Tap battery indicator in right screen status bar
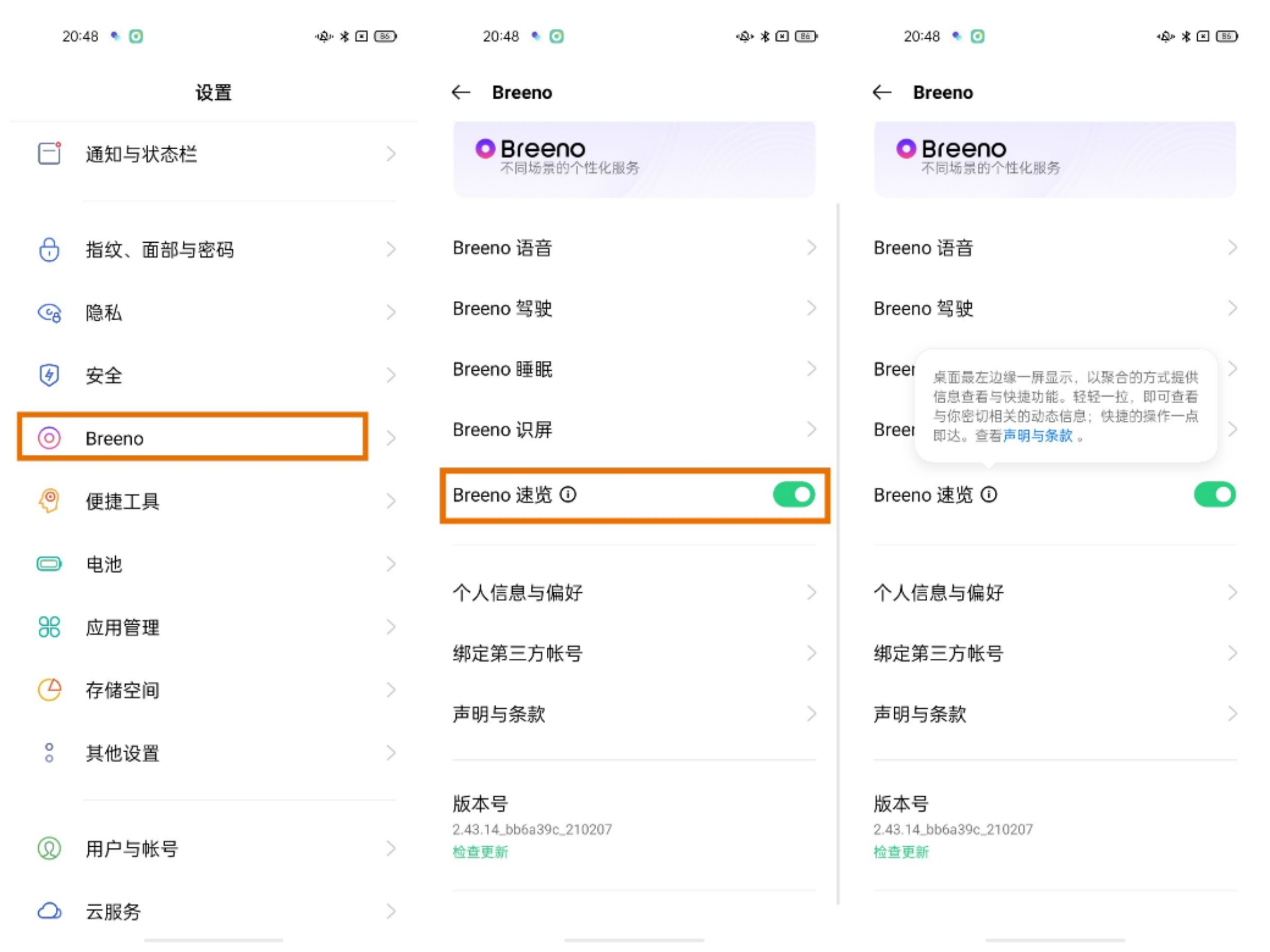Screen dimensions: 1270x952 [1227, 36]
